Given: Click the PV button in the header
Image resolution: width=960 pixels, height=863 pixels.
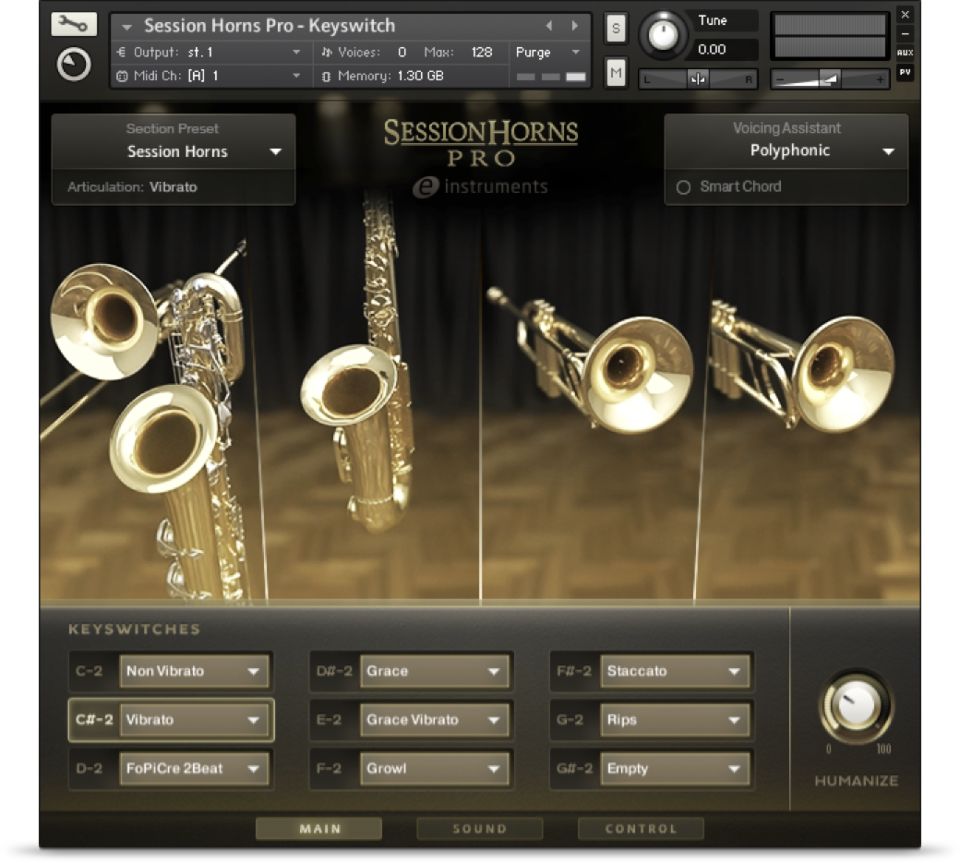Looking at the screenshot, I should tap(904, 72).
